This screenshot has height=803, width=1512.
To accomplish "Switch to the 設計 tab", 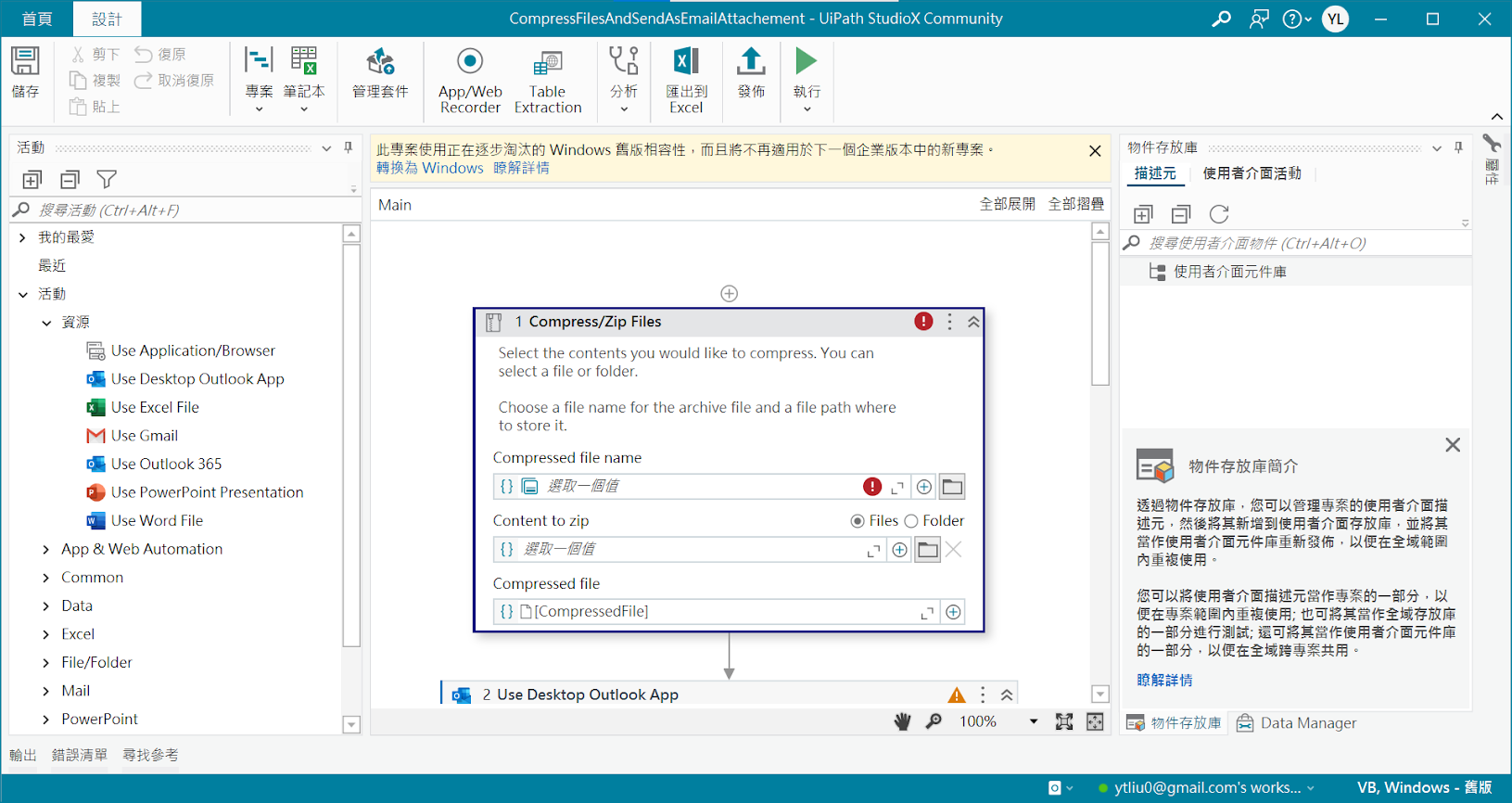I will 108,19.
